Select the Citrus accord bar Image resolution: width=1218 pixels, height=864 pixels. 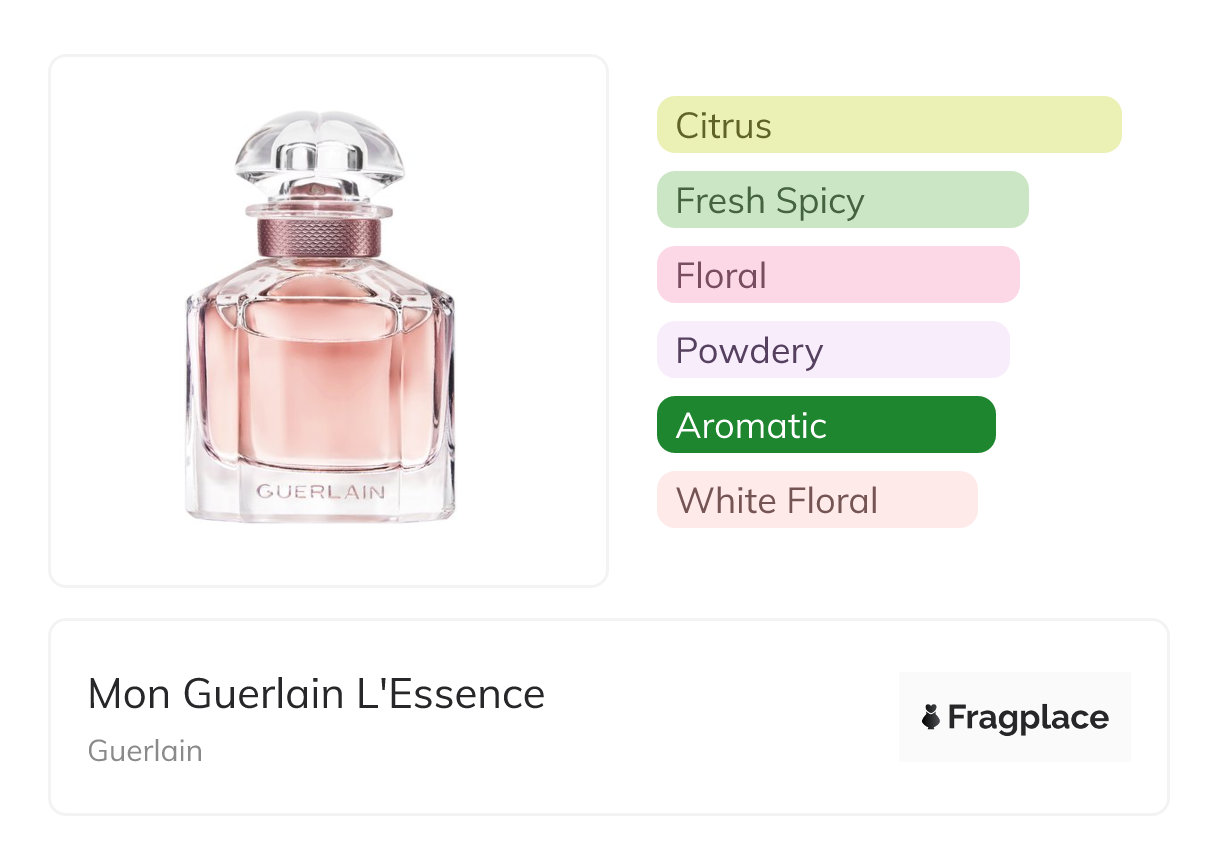[x=888, y=125]
